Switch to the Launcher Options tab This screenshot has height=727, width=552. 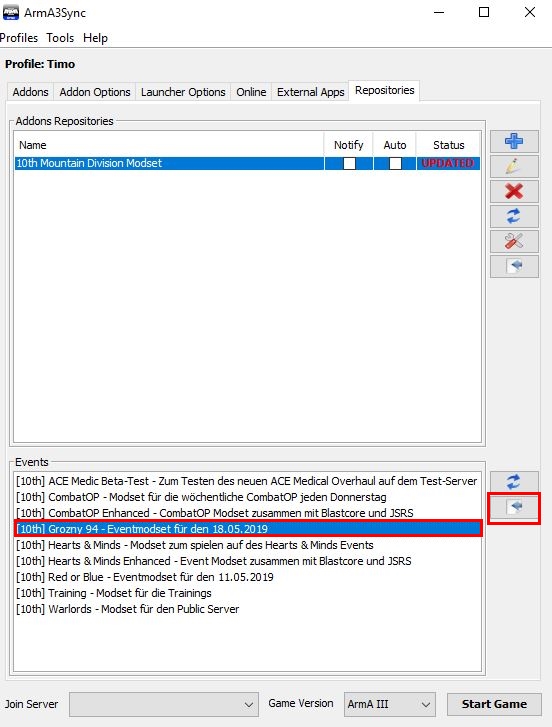point(183,92)
